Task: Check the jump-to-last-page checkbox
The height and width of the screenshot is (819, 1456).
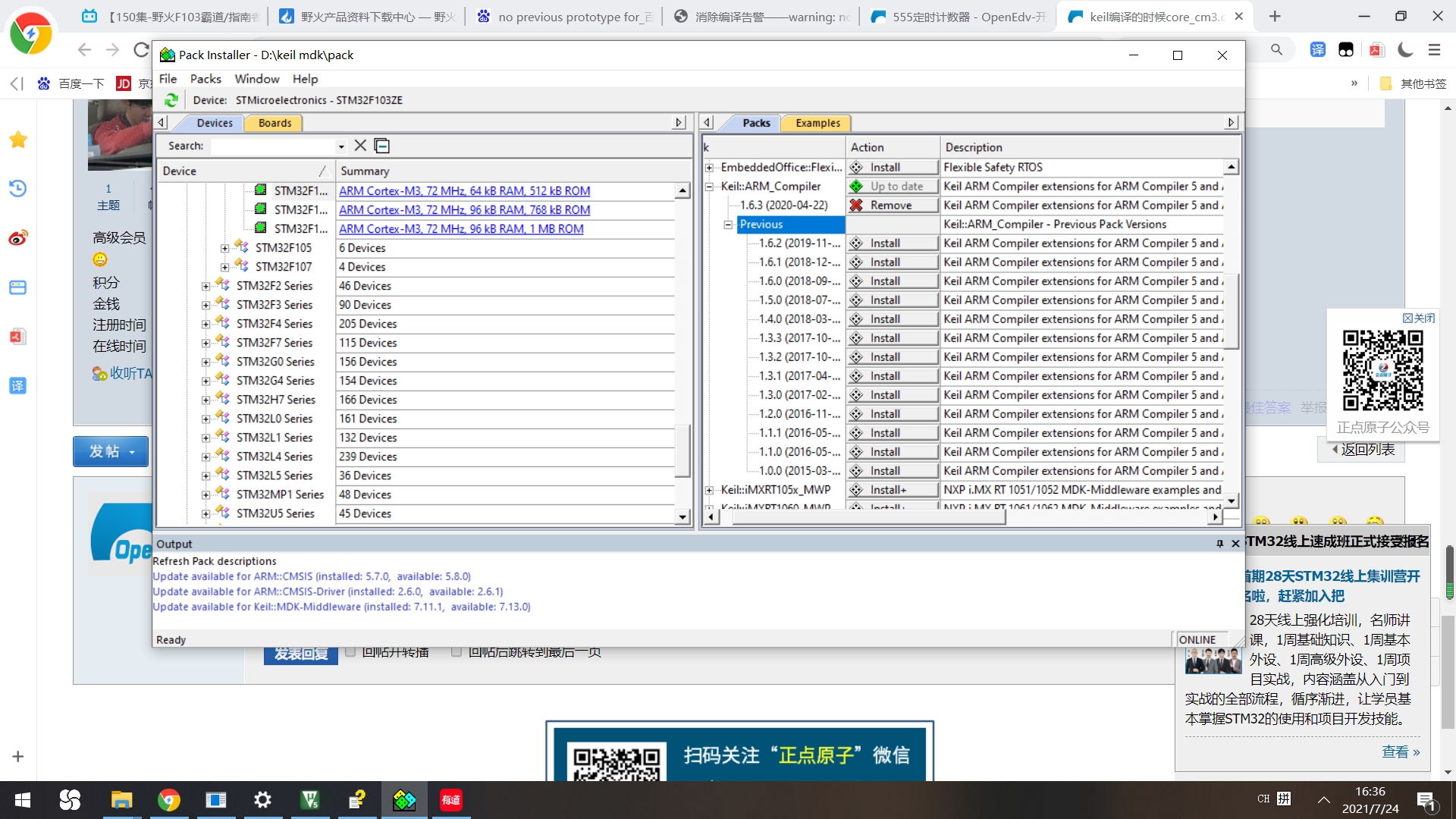Action: tap(457, 651)
